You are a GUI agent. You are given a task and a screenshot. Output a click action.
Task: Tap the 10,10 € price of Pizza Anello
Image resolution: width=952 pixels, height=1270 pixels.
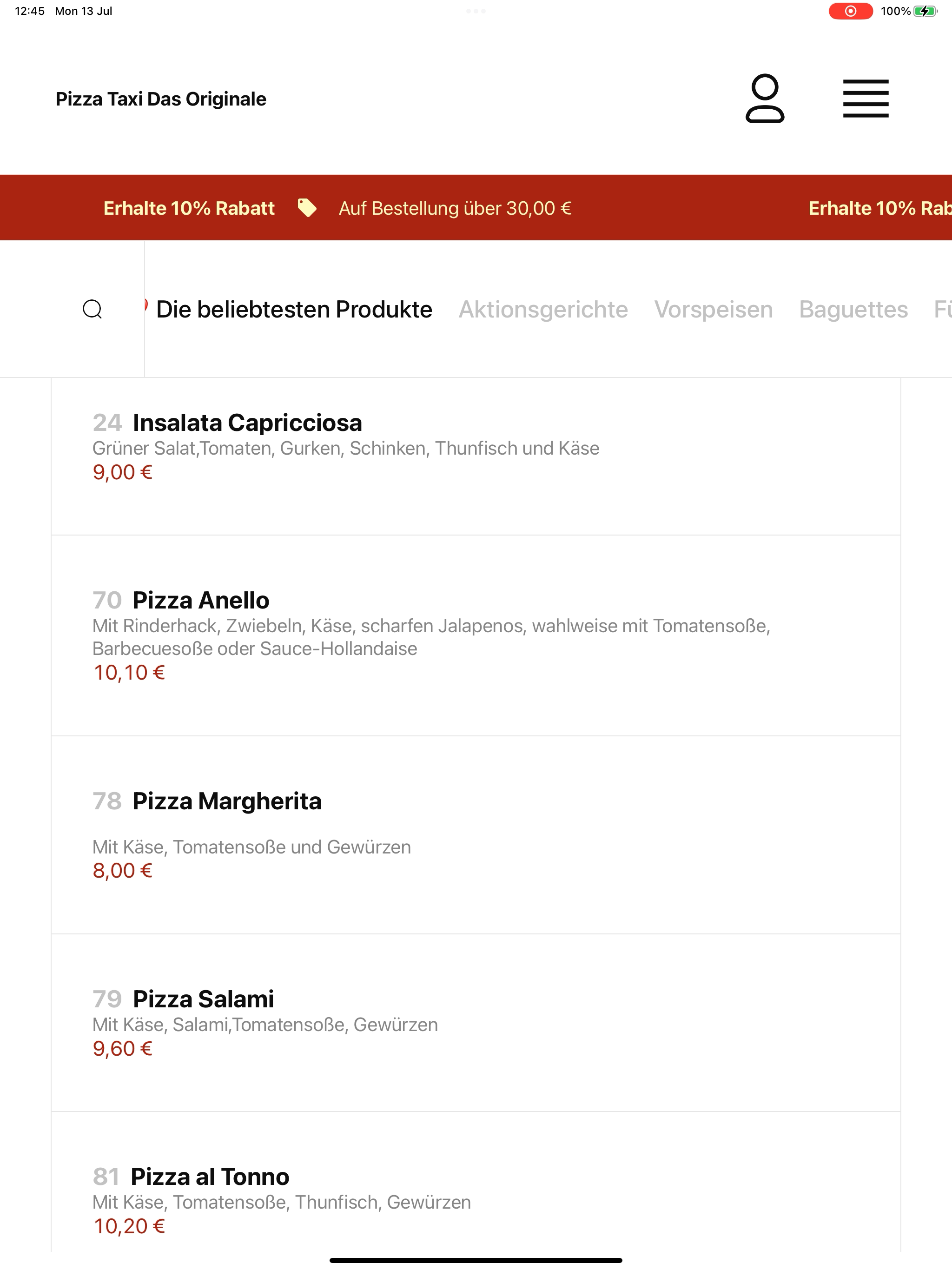pos(129,673)
